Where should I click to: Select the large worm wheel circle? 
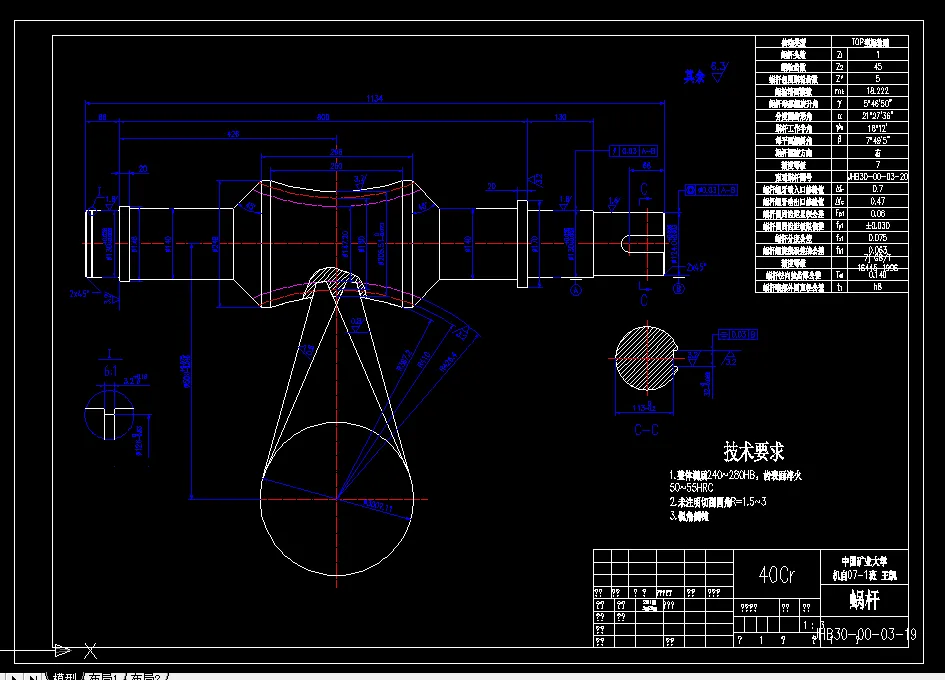(x=337, y=499)
